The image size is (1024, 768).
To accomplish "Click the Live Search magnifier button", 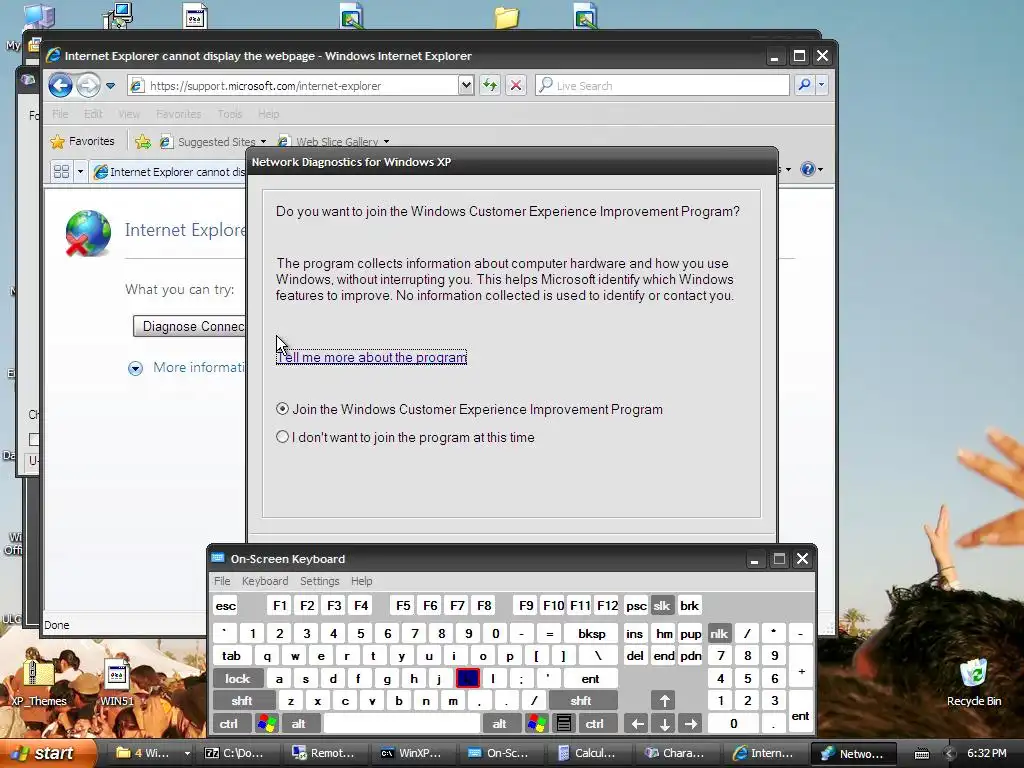I will tap(805, 85).
